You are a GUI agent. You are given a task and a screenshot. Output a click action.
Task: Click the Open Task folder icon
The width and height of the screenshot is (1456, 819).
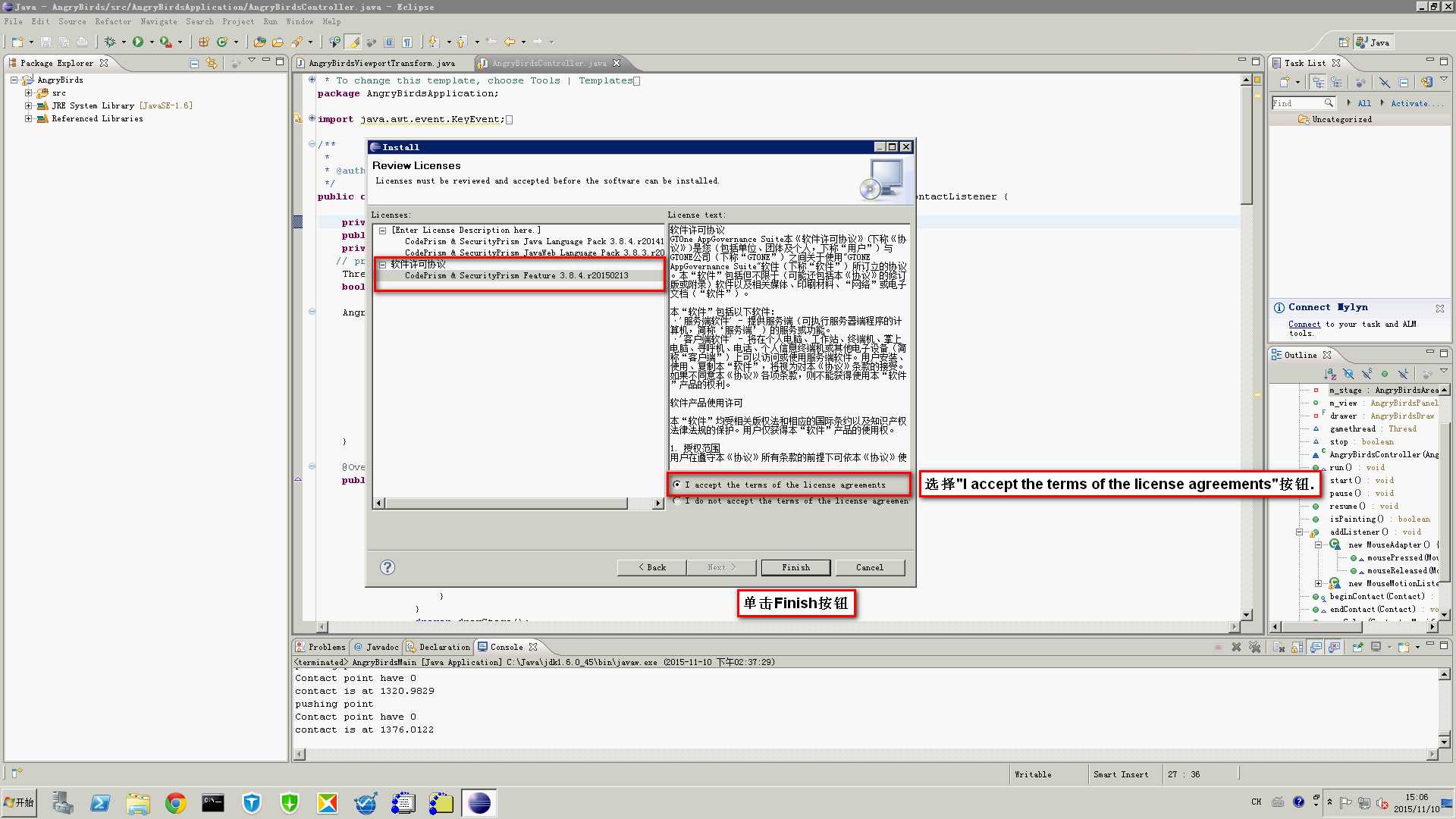[x=278, y=42]
